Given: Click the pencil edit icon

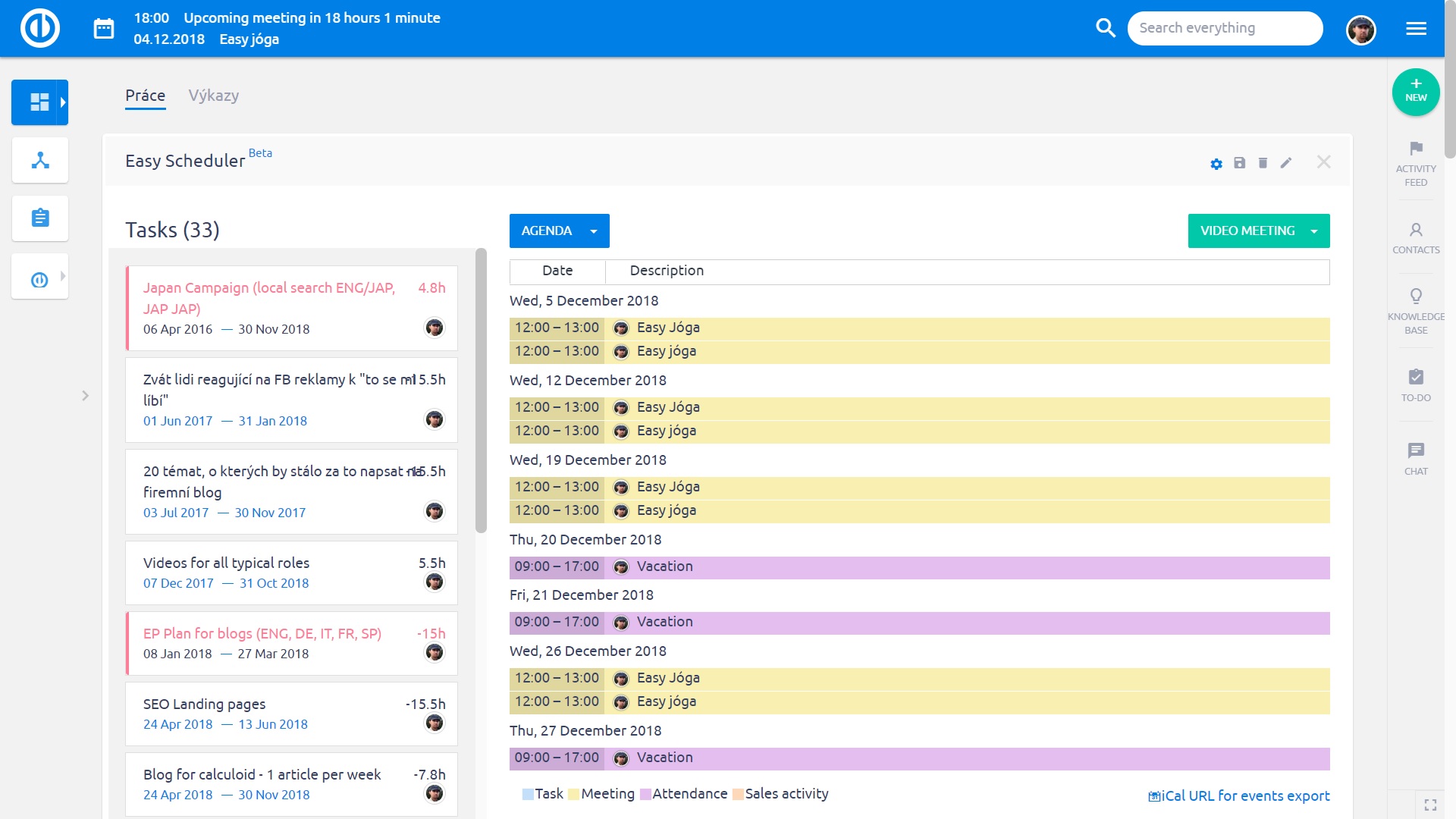Looking at the screenshot, I should 1286,163.
